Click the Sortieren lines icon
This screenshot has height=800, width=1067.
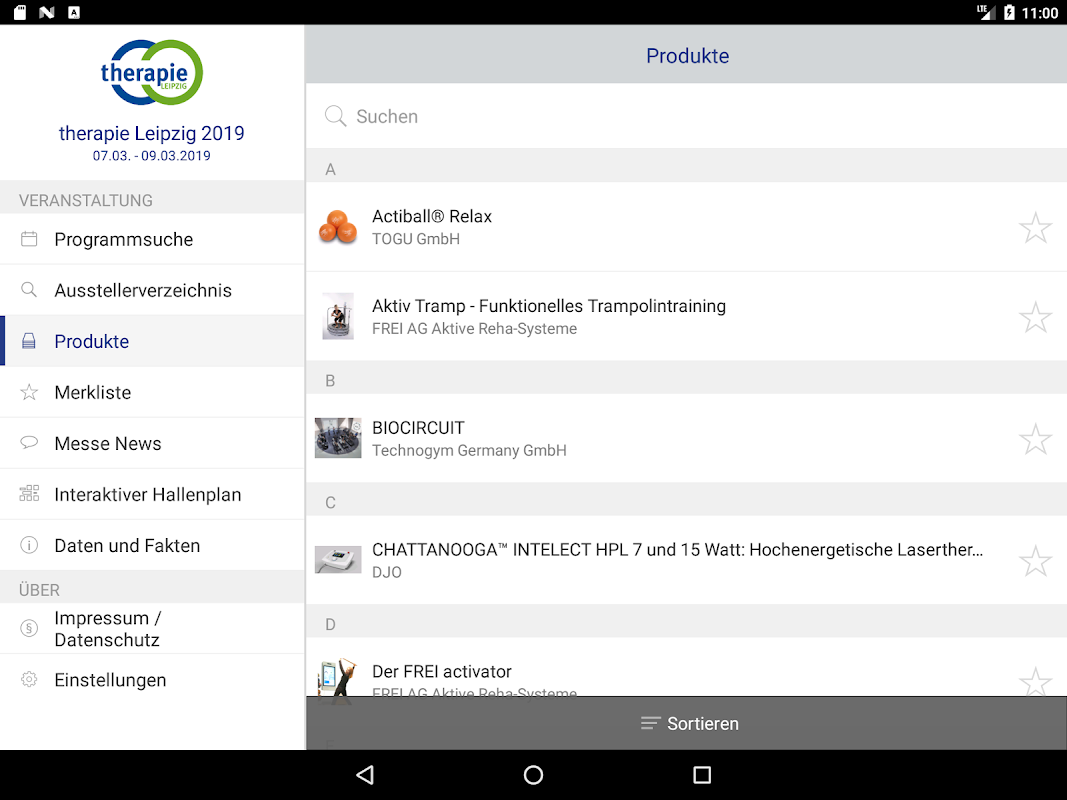pos(651,723)
